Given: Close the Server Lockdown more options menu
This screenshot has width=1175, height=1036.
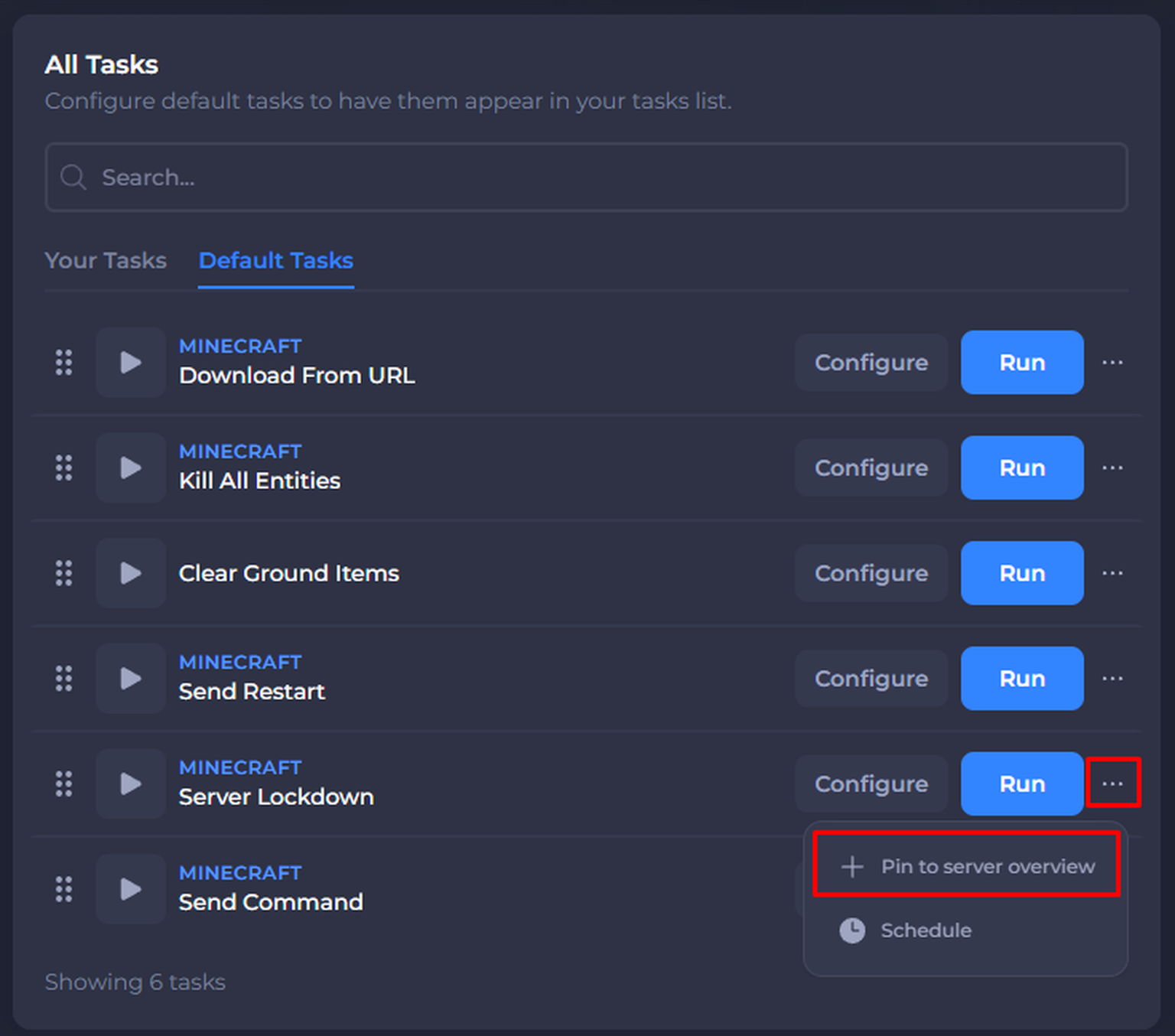Looking at the screenshot, I should click(1112, 784).
